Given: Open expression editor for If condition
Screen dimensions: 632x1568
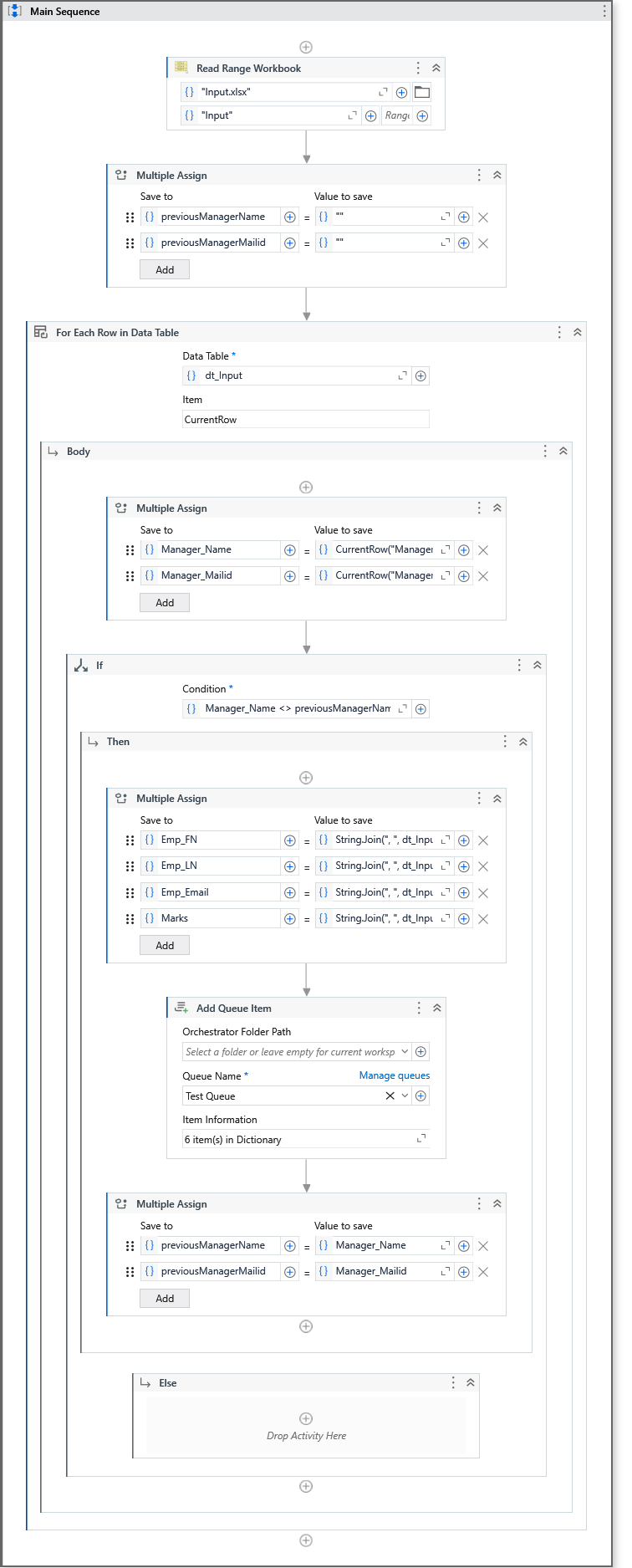Looking at the screenshot, I should (403, 709).
